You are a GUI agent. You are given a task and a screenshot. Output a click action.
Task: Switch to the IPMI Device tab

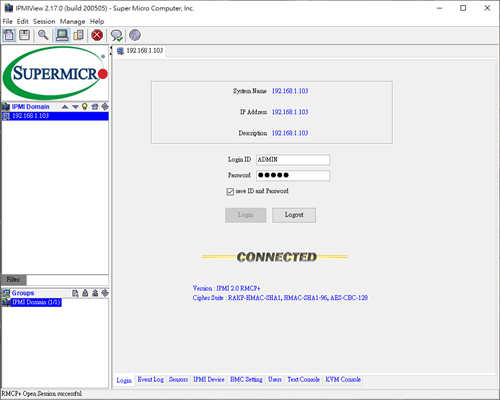209,379
